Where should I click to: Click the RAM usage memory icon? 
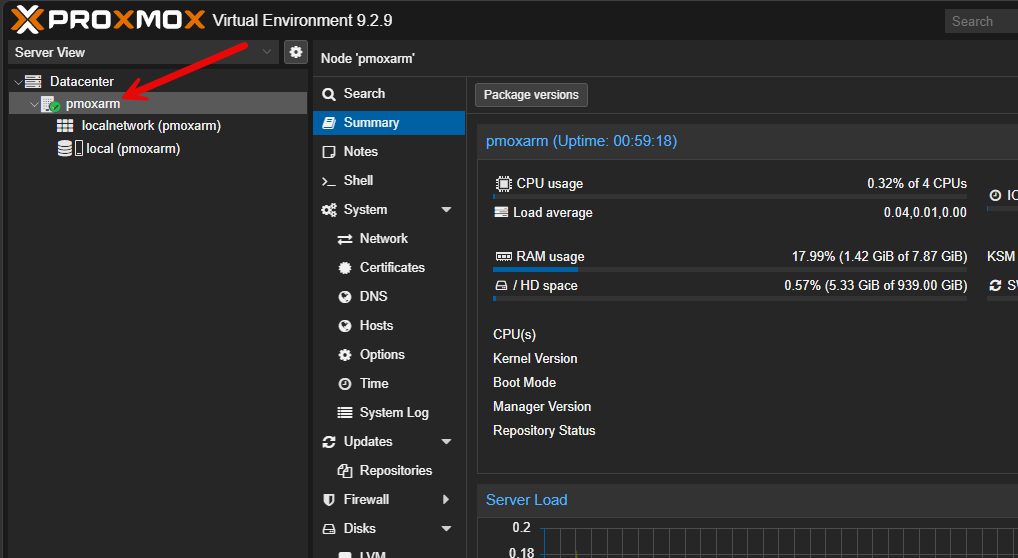(504, 257)
